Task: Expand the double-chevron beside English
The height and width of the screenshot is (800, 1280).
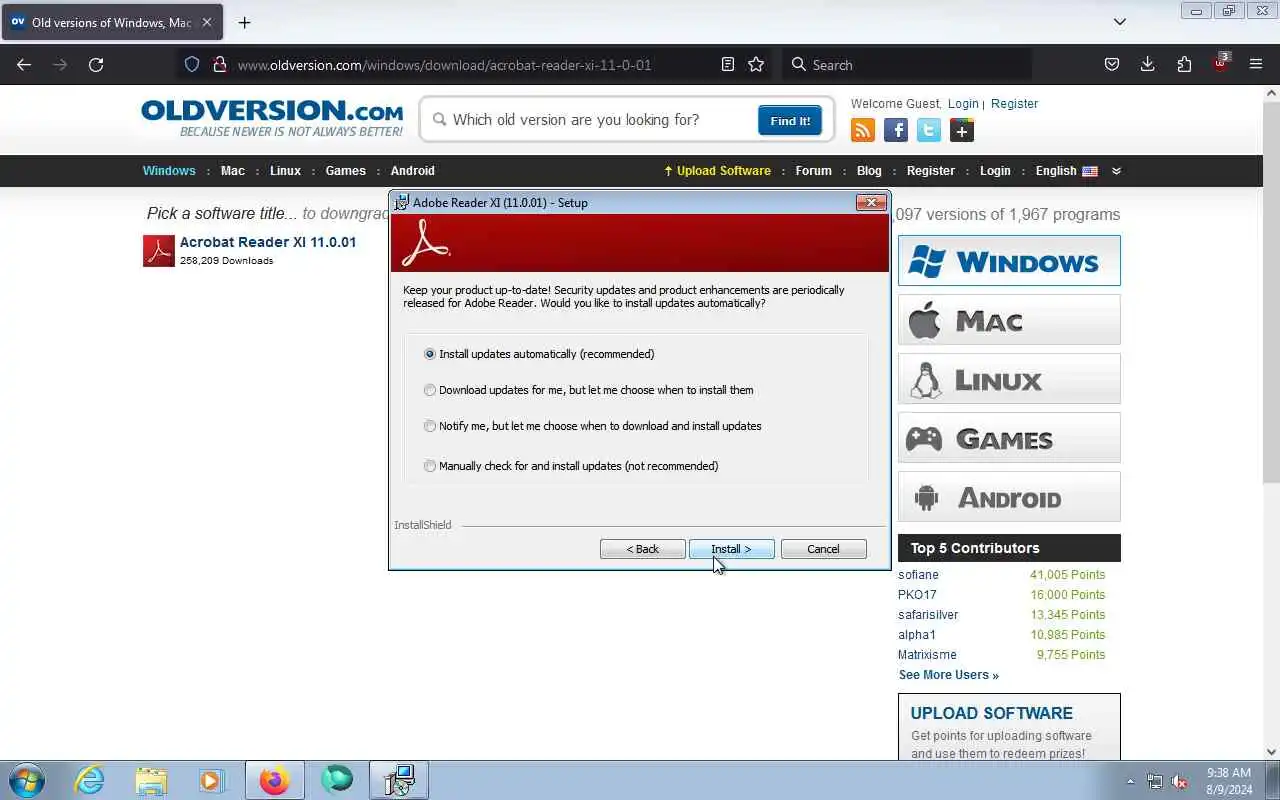Action: pos(1116,171)
